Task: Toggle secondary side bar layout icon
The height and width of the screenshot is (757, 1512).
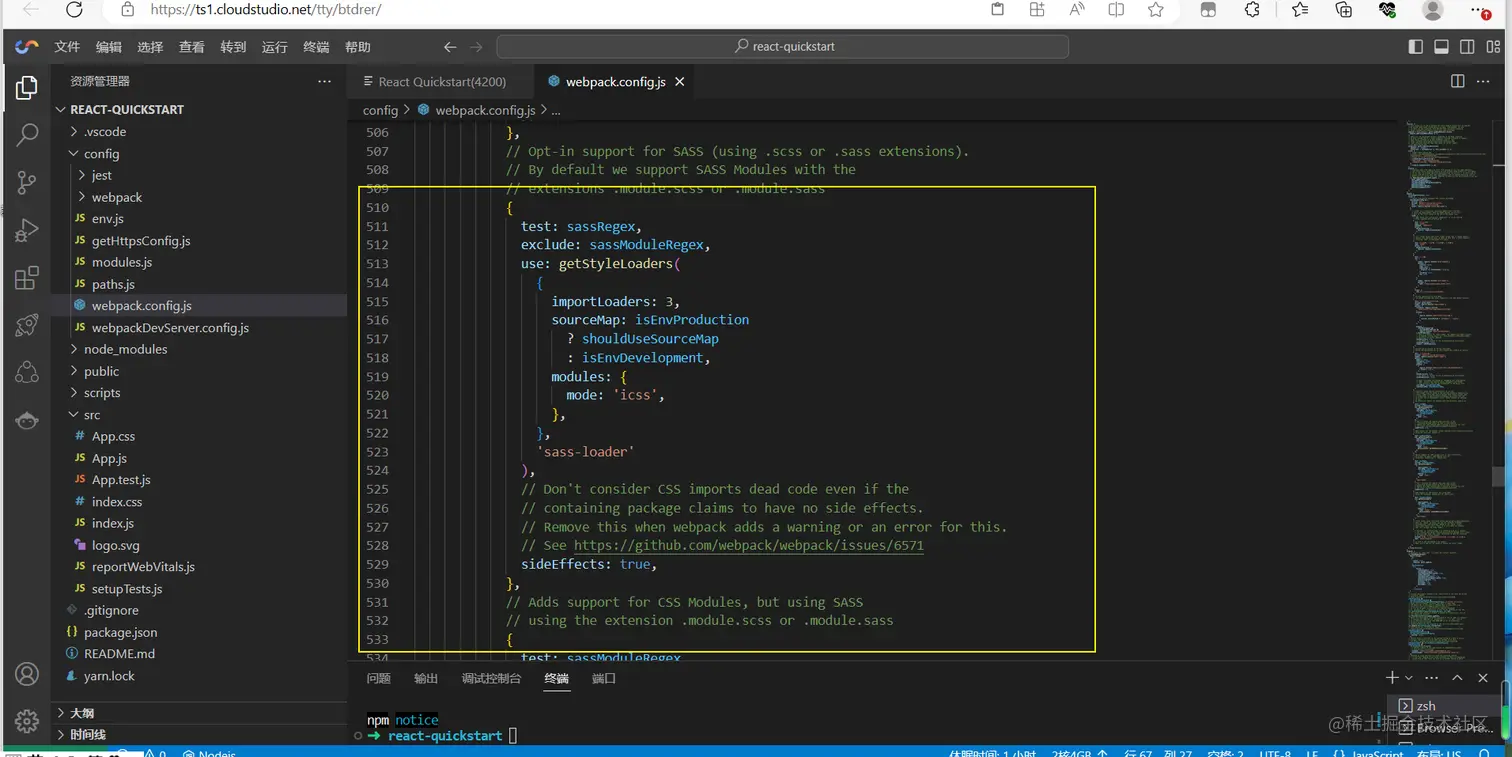Action: click(x=1467, y=47)
